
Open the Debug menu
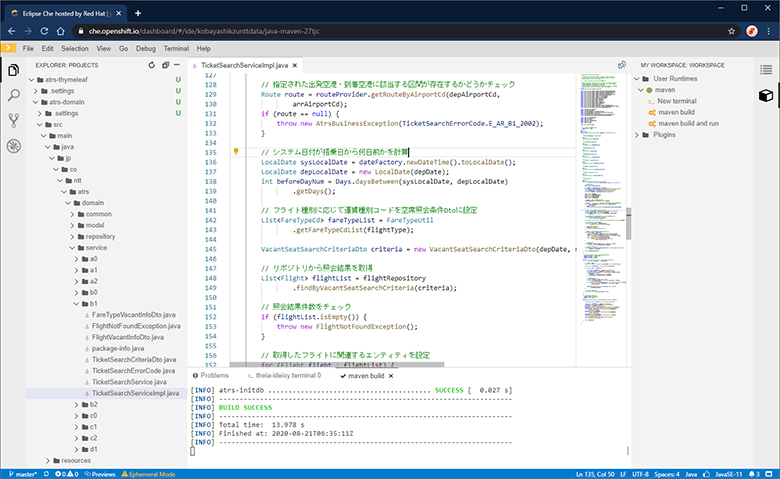pos(146,48)
